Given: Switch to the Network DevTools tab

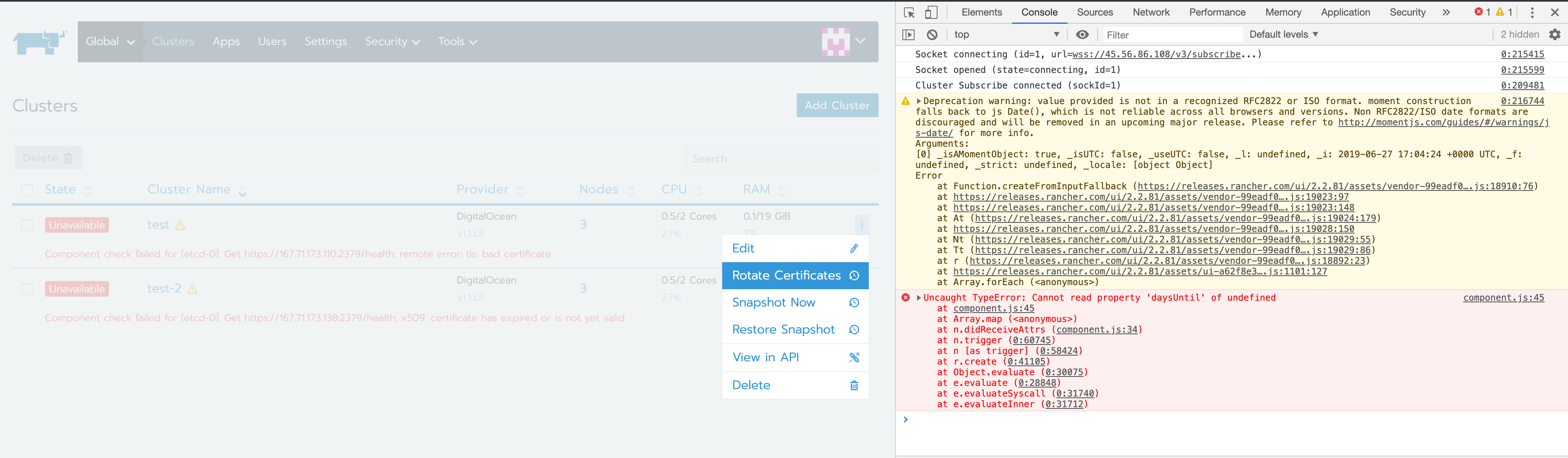Looking at the screenshot, I should click(1150, 12).
